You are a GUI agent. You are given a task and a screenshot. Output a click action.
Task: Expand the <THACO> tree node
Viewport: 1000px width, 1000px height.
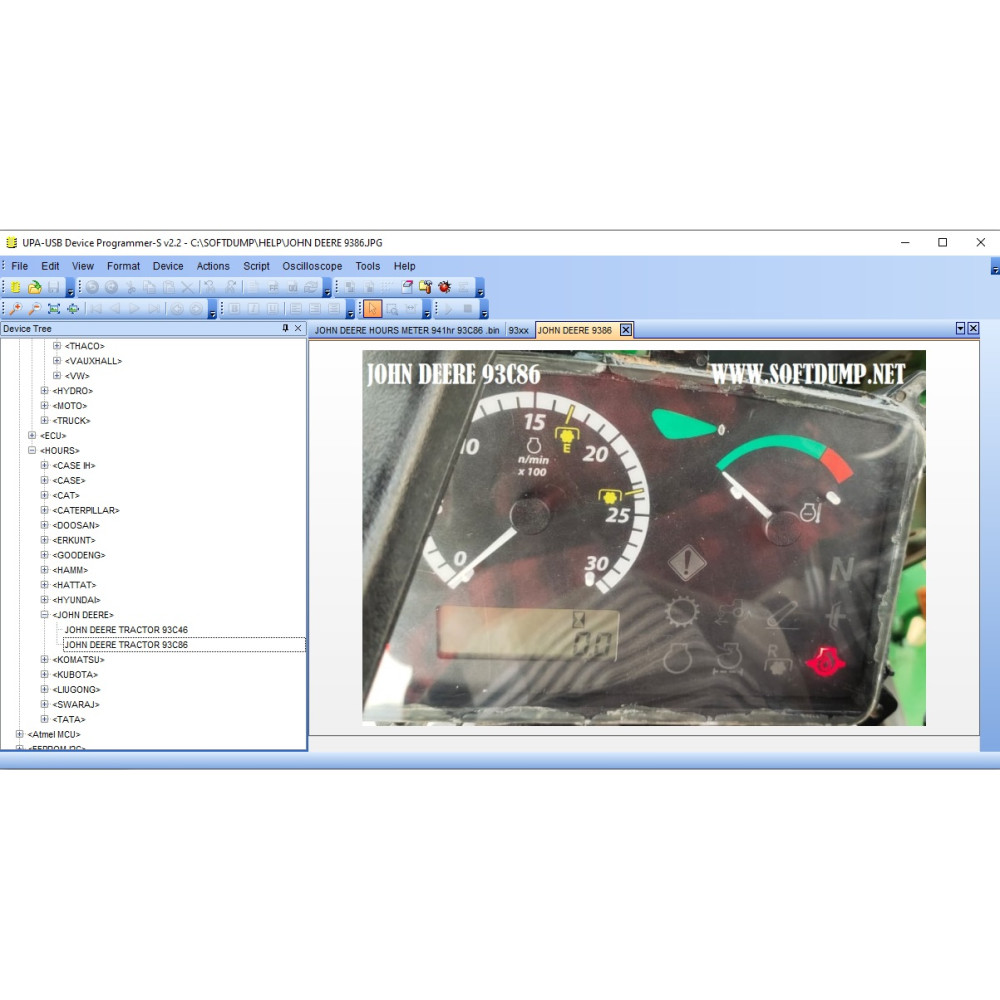[x=57, y=346]
